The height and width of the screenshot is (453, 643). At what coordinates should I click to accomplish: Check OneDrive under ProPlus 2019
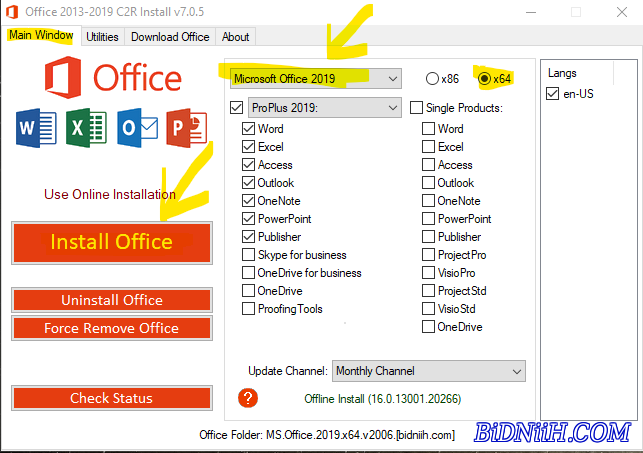(249, 291)
